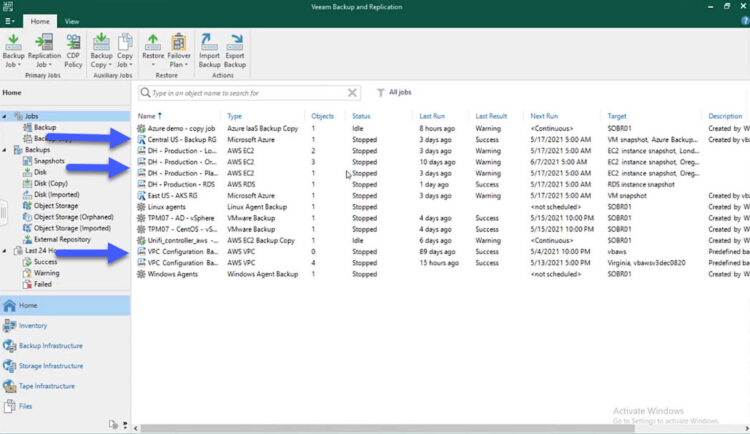
Task: Switch to the View ribbon tab
Action: coord(72,21)
